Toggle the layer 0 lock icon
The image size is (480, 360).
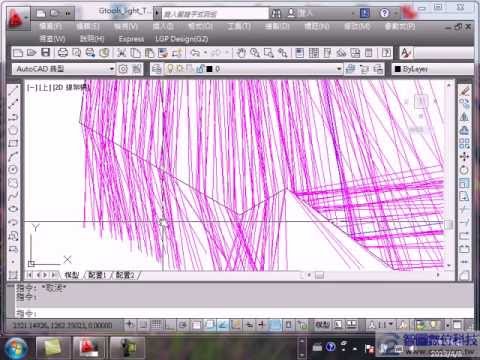(x=200, y=69)
